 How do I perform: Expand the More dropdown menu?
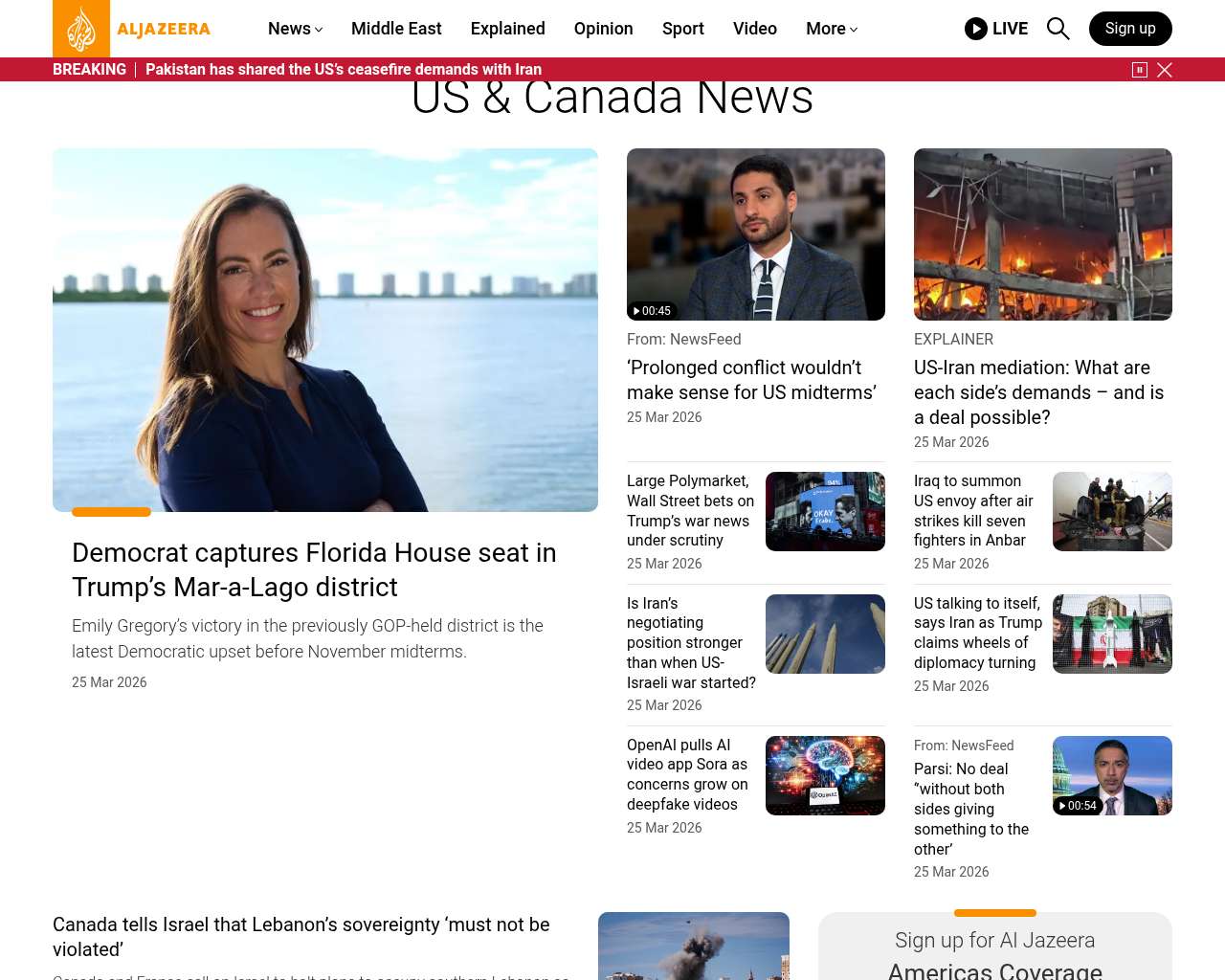tap(831, 29)
